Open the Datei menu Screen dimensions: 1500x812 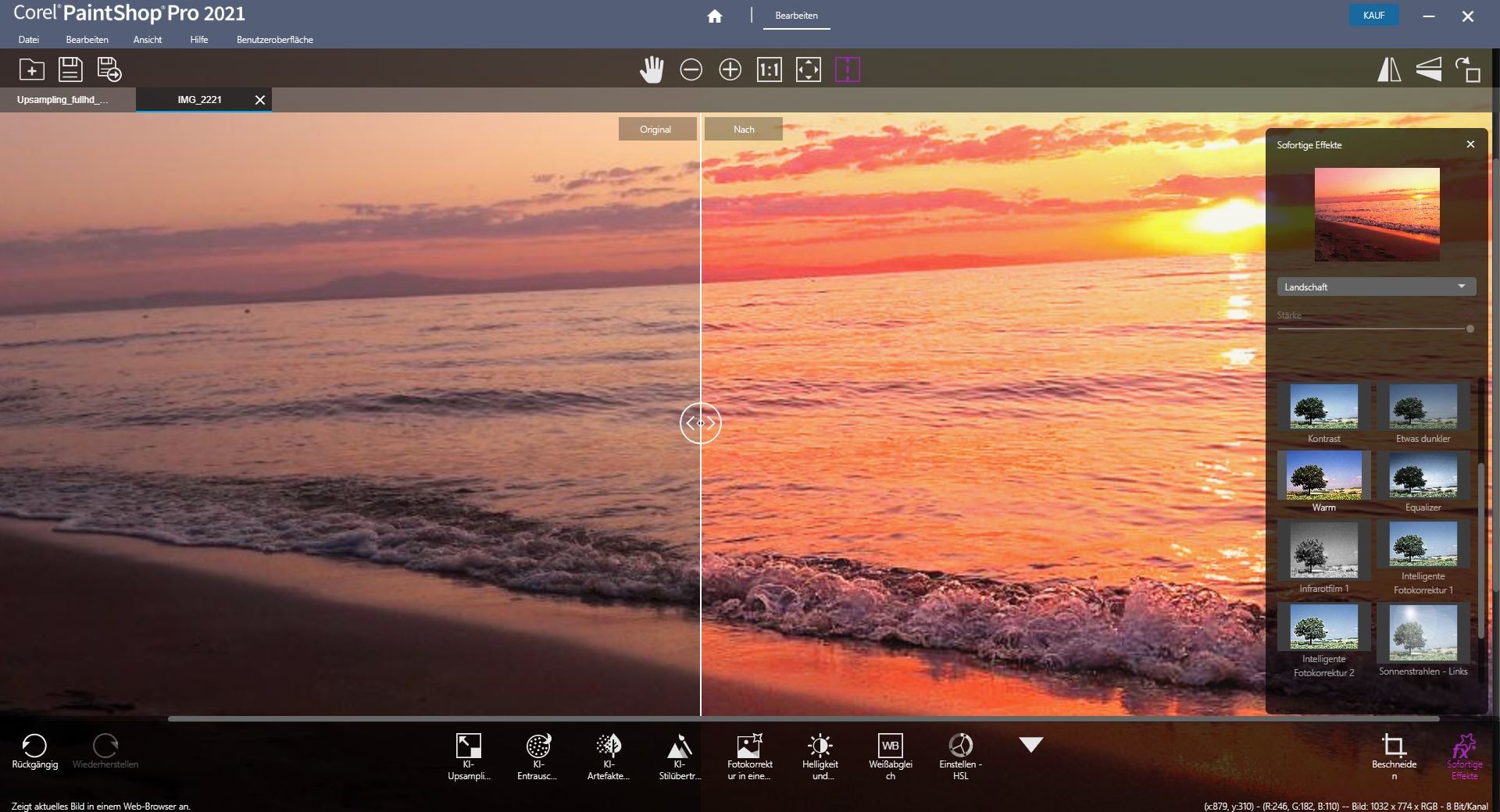pos(29,40)
